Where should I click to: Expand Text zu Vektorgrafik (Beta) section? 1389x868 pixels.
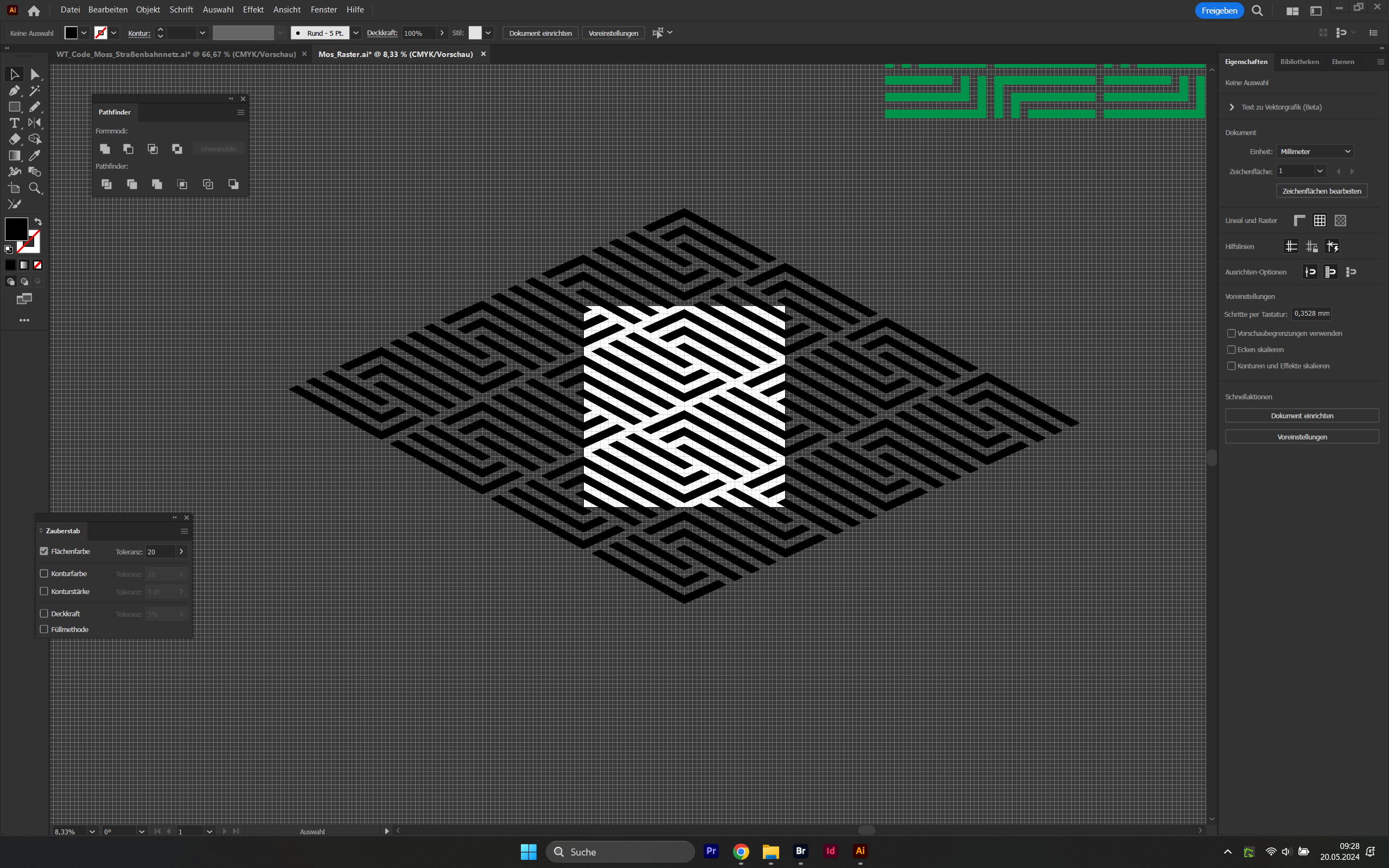(1232, 107)
